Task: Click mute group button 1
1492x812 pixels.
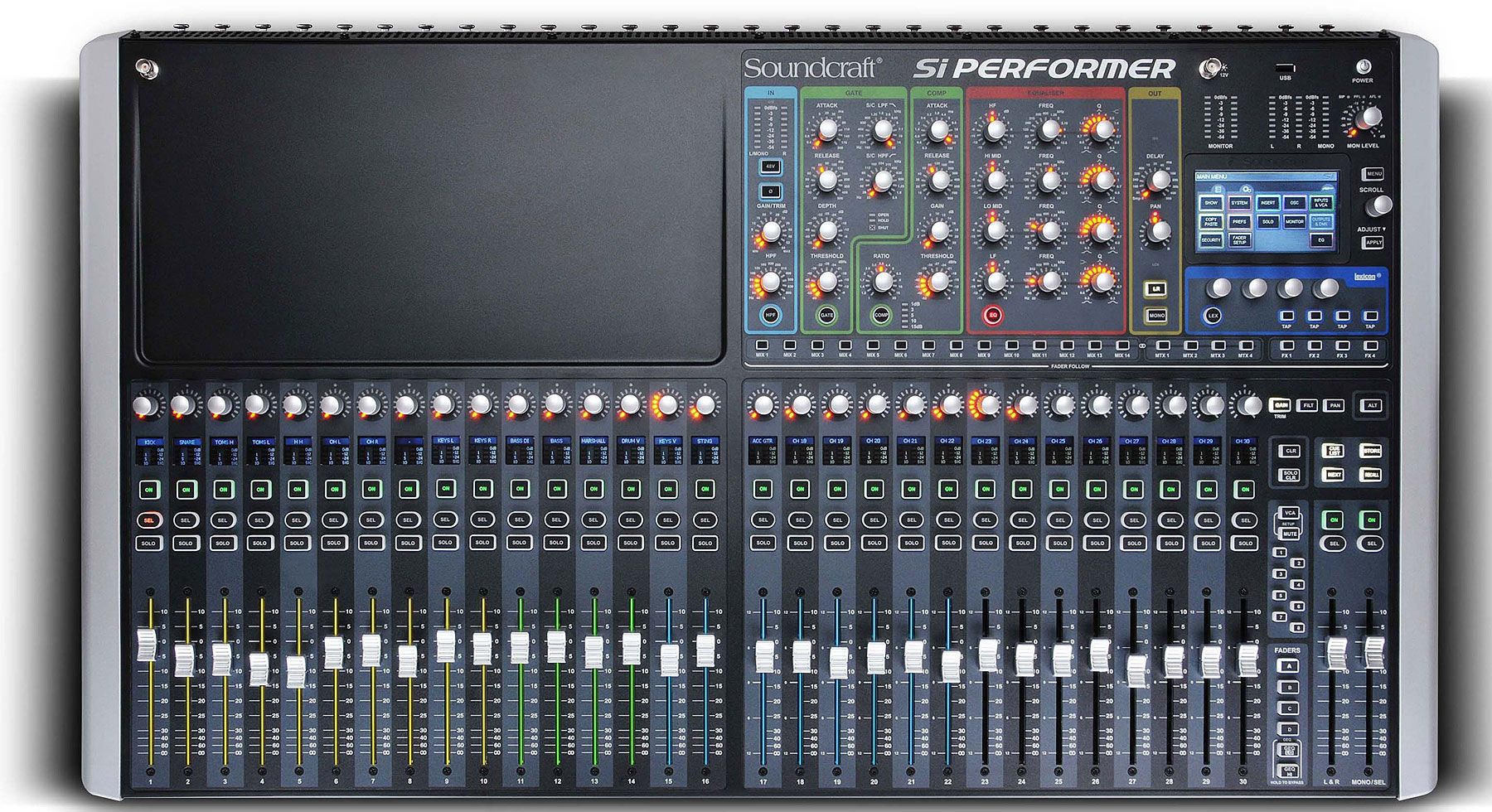Action: pyautogui.click(x=1281, y=553)
